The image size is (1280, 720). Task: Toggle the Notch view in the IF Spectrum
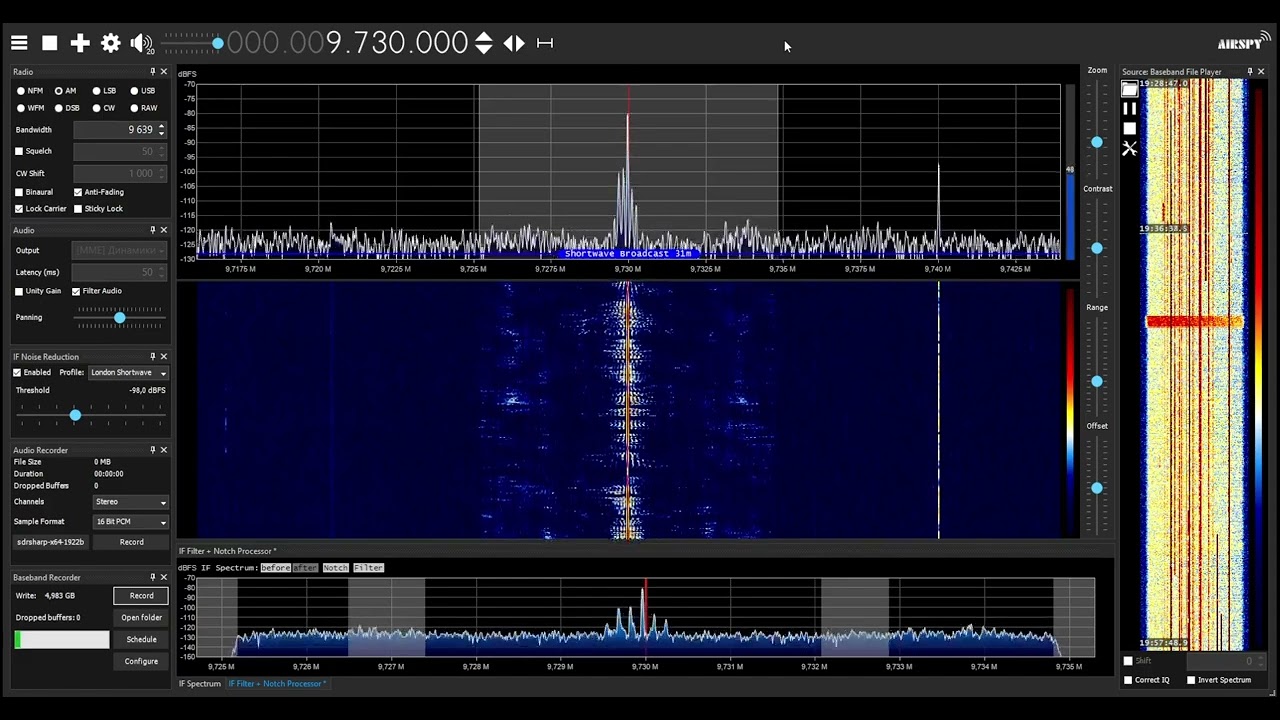pyautogui.click(x=335, y=568)
